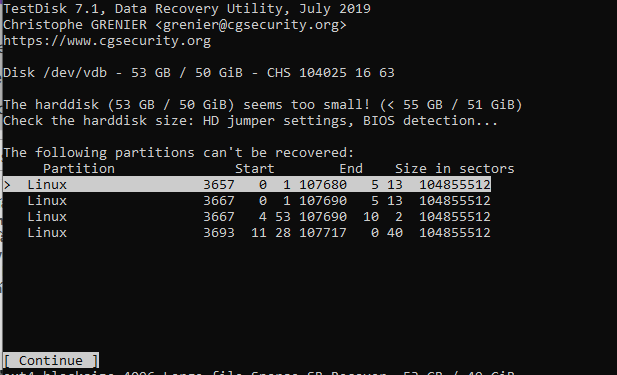Select the Linux partition starting at 3693
This screenshot has width=617, height=375.
[247, 233]
